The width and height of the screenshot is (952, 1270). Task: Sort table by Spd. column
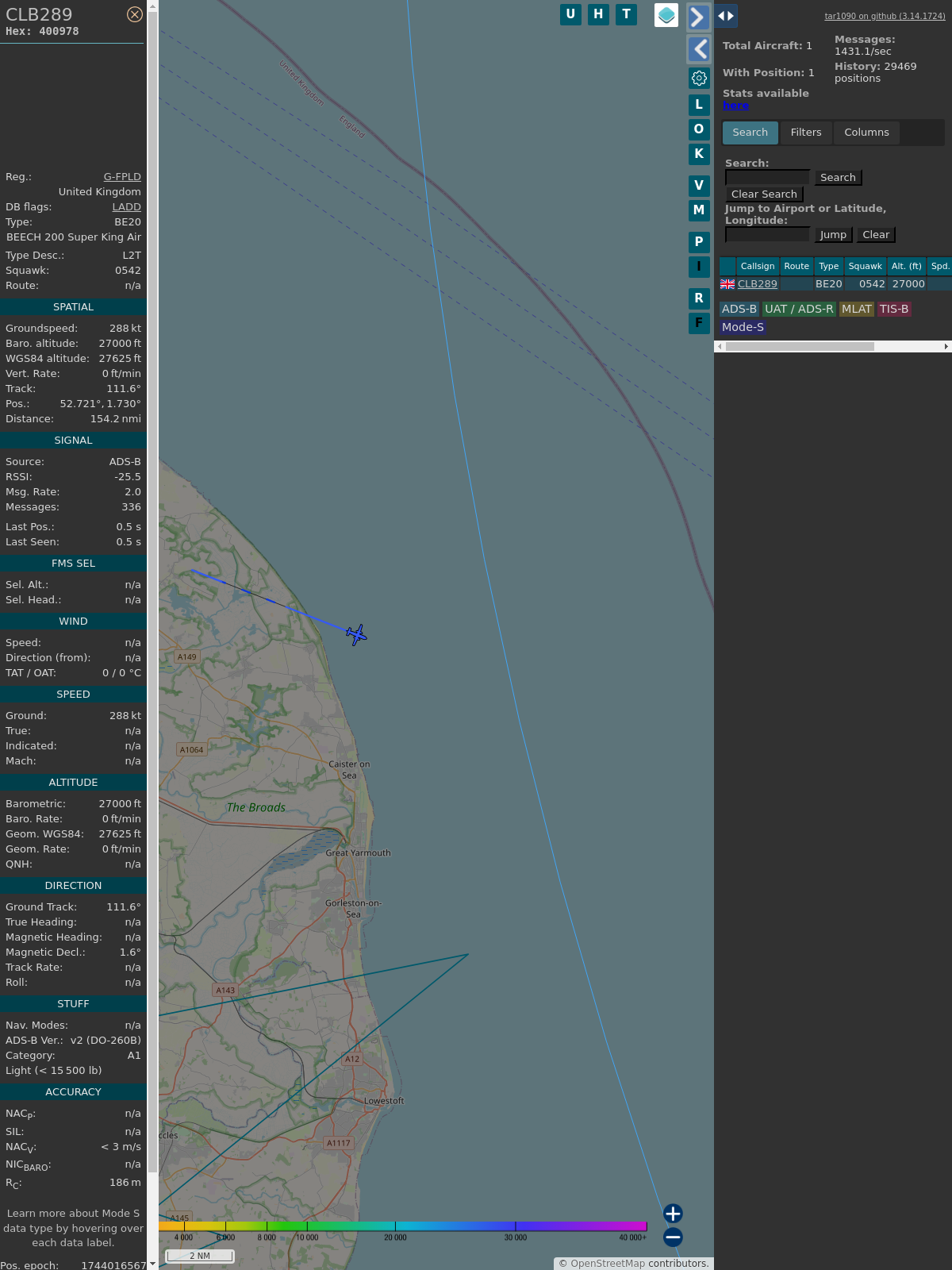[x=940, y=267]
